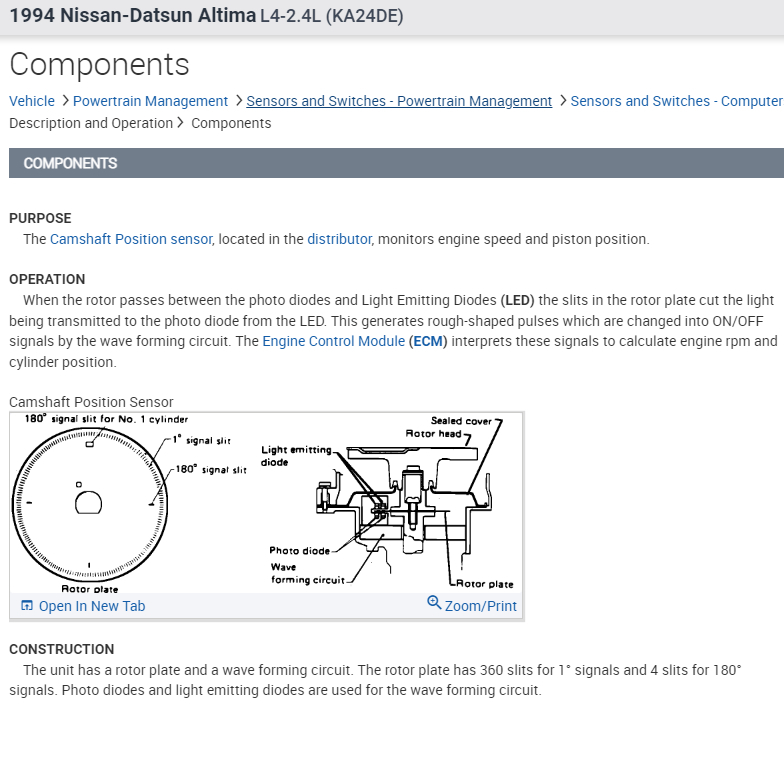Screen dimensions: 784x762
Task: Click the chevron after Powertrain Management breadcrumb
Action: tap(238, 101)
